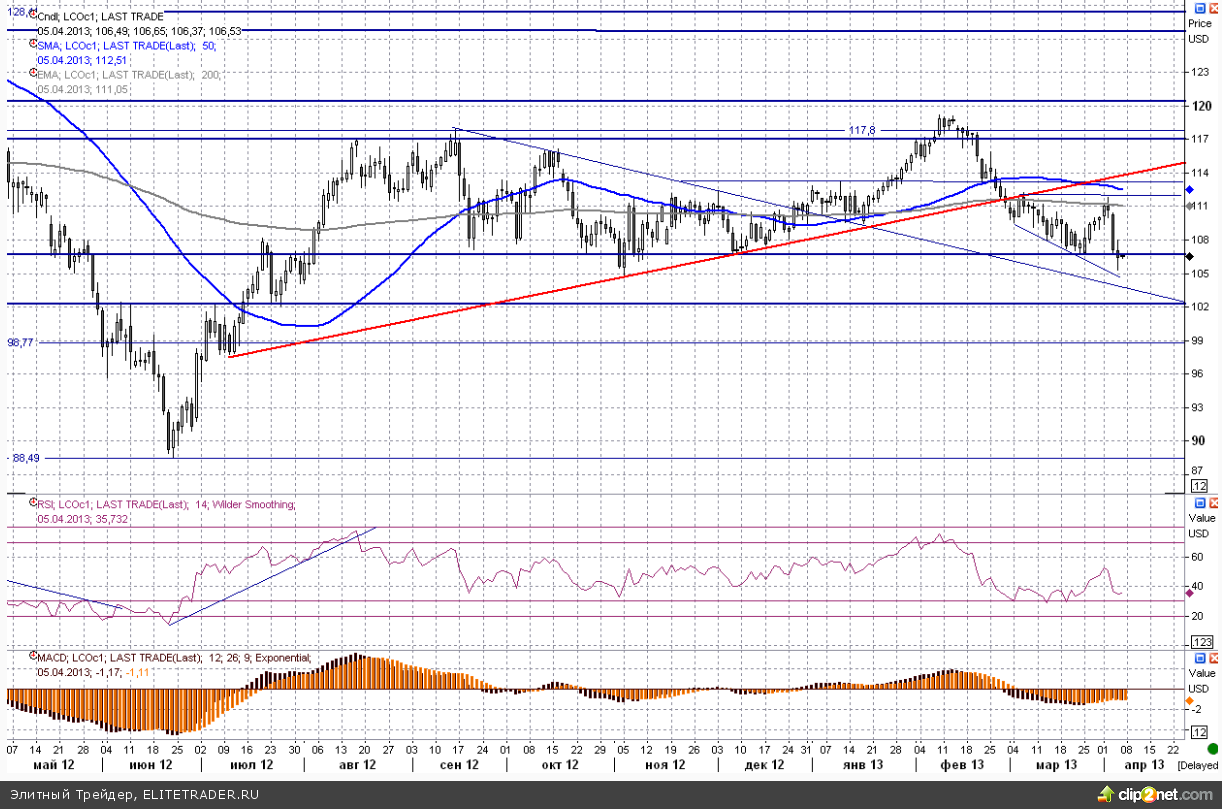The width and height of the screenshot is (1222, 809).
Task: Maximize the price chart panel
Action: [x=1201, y=6]
